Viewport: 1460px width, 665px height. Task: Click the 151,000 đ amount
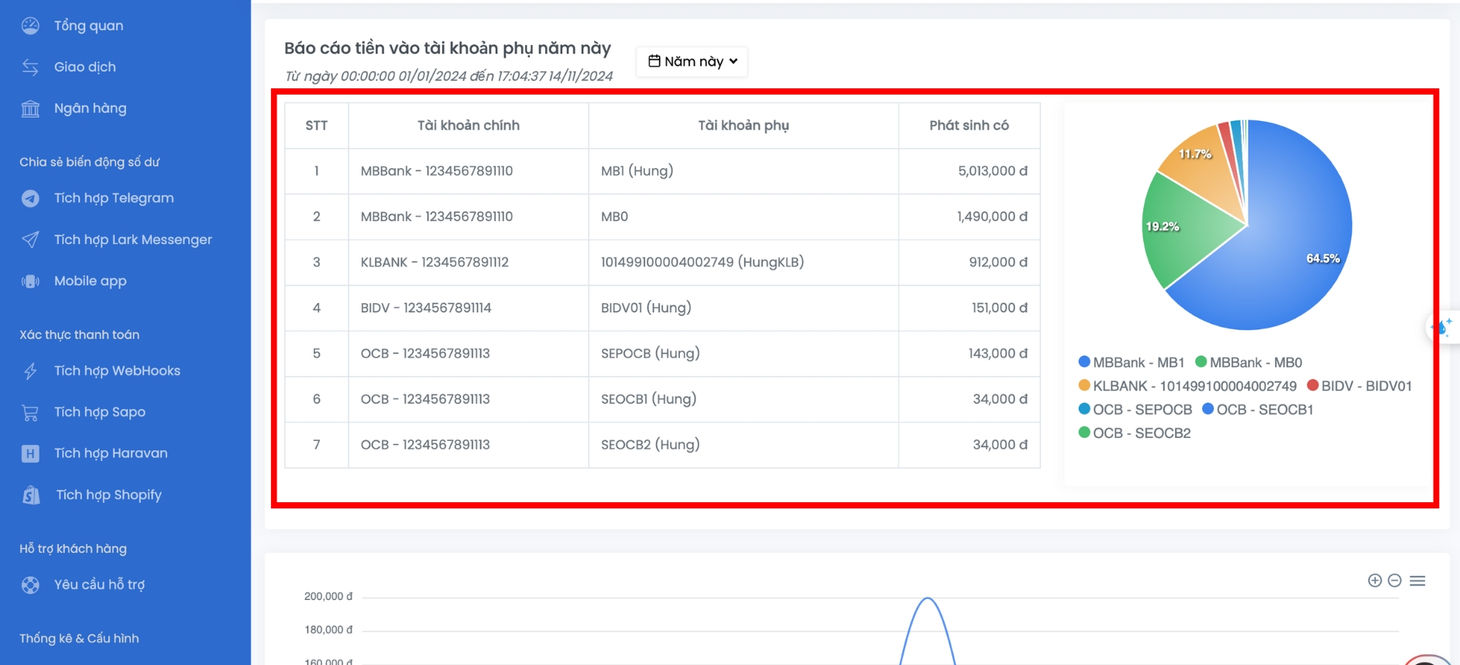tap(1000, 308)
